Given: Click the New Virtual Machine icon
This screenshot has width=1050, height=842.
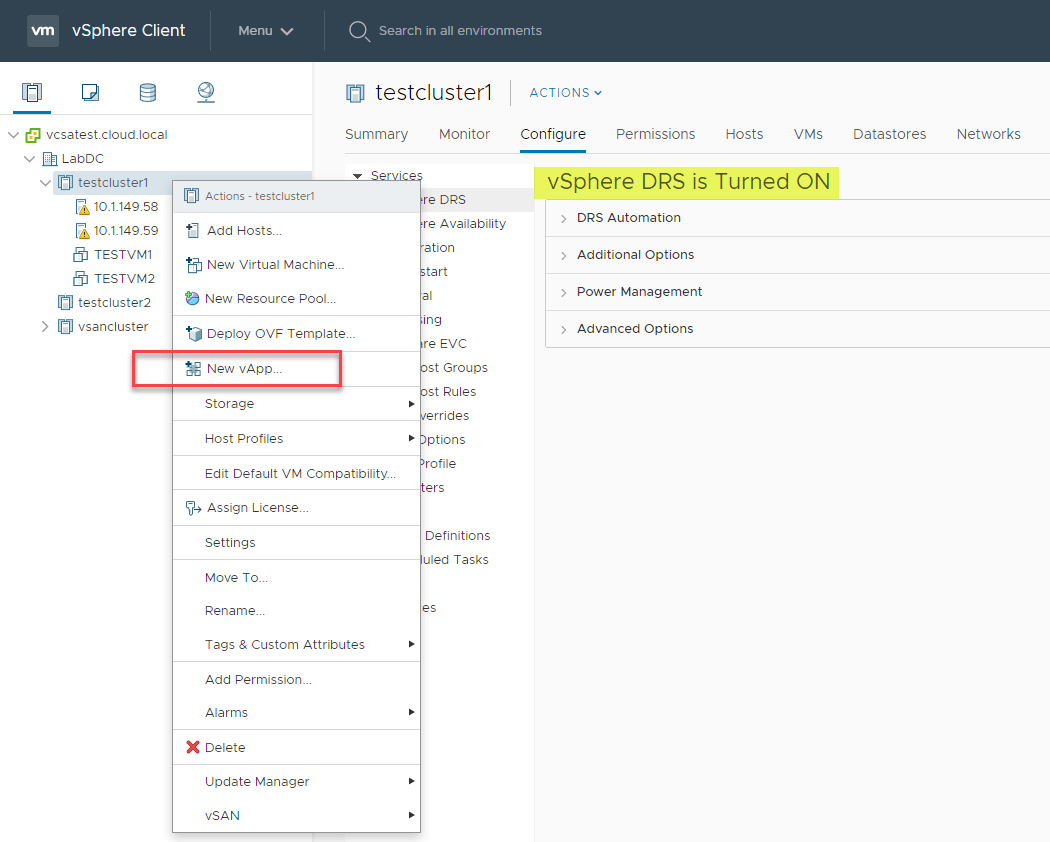Looking at the screenshot, I should click(x=194, y=265).
